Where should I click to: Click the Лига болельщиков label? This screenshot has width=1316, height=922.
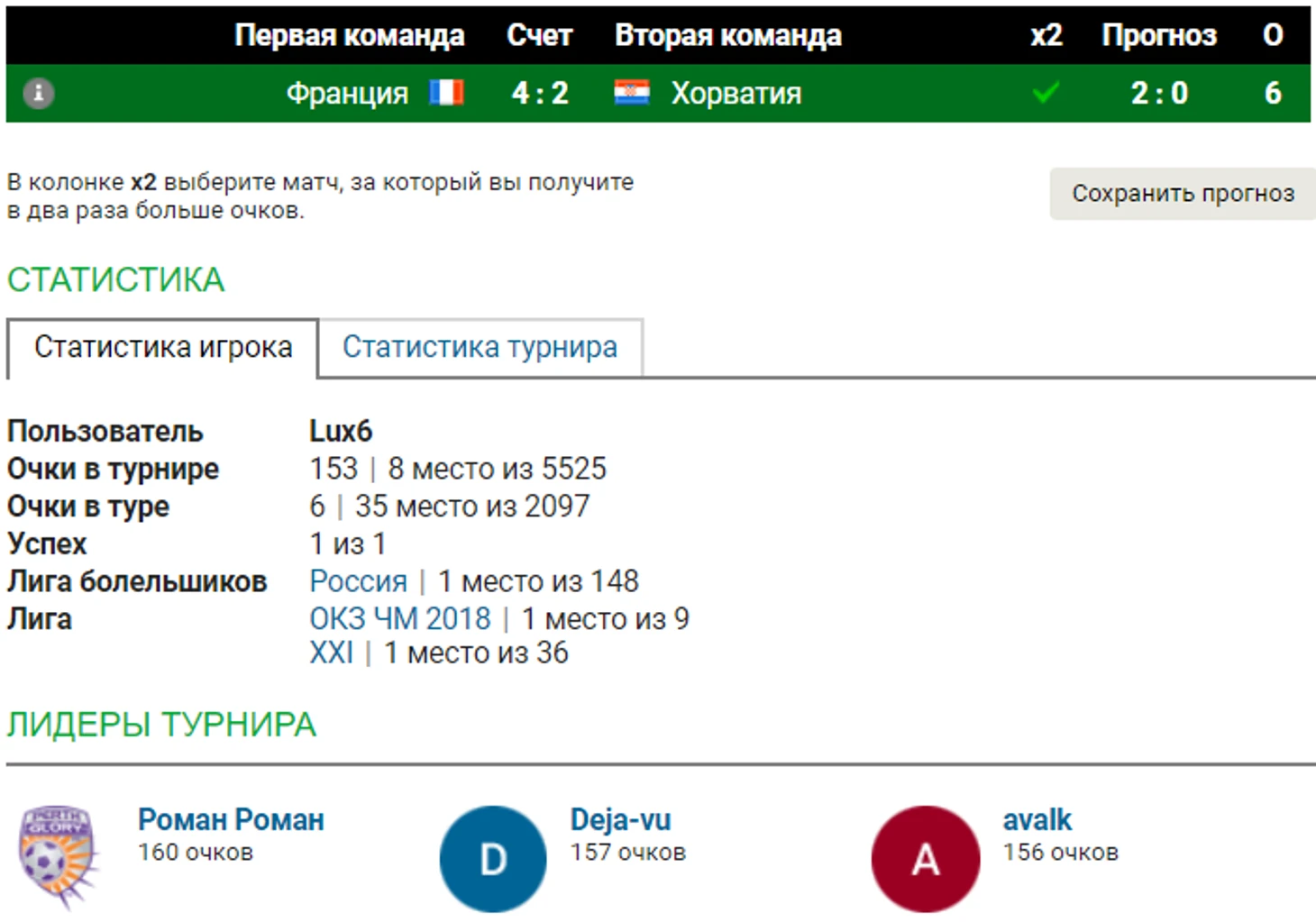137,581
